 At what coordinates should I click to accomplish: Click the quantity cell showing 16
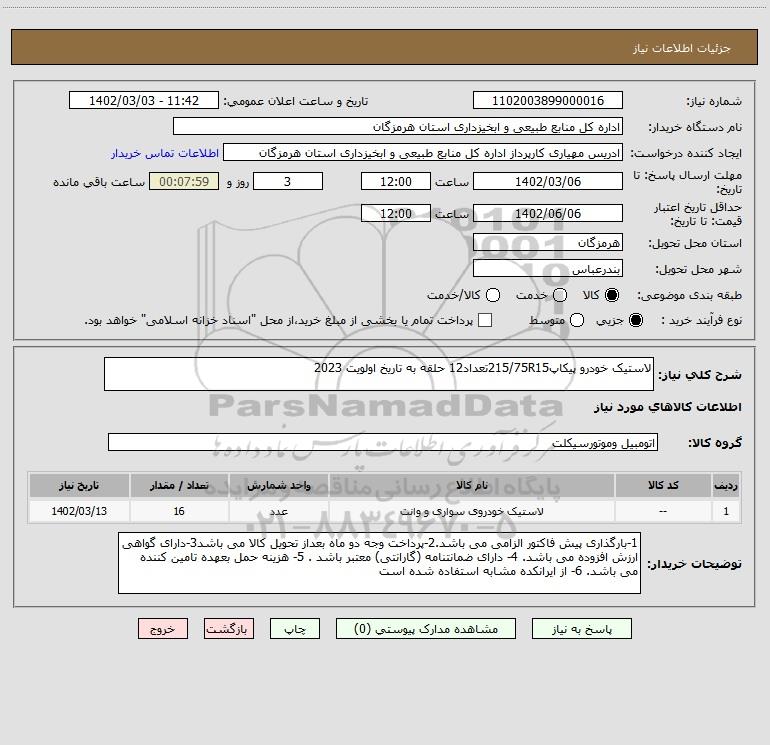pos(179,511)
